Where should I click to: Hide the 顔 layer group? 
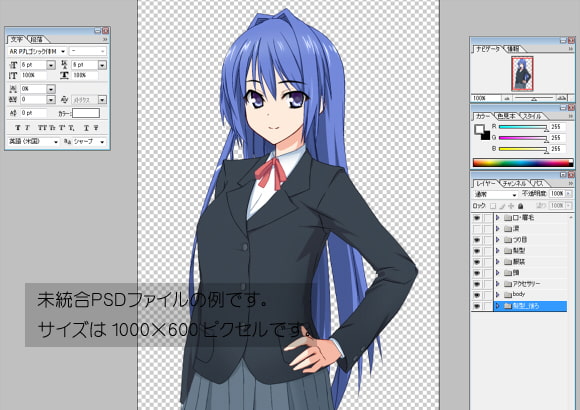coord(477,273)
